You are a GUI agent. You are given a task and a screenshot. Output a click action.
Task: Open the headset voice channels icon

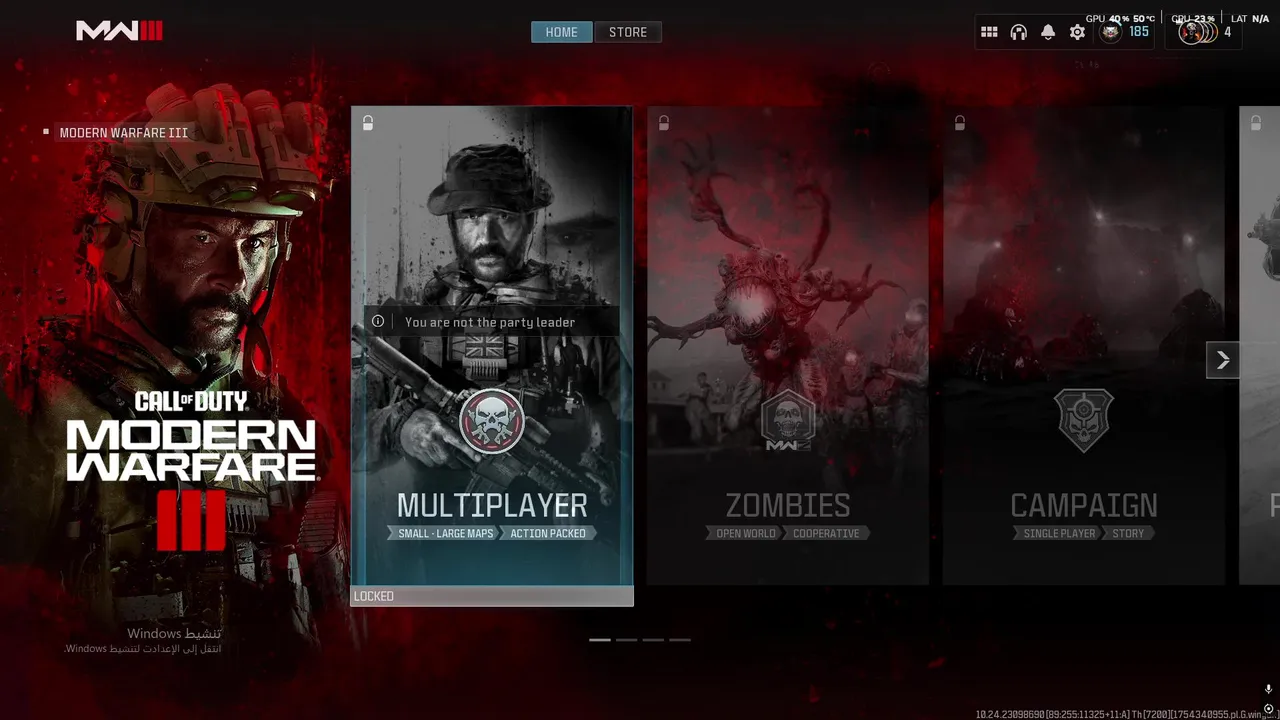tap(1018, 32)
